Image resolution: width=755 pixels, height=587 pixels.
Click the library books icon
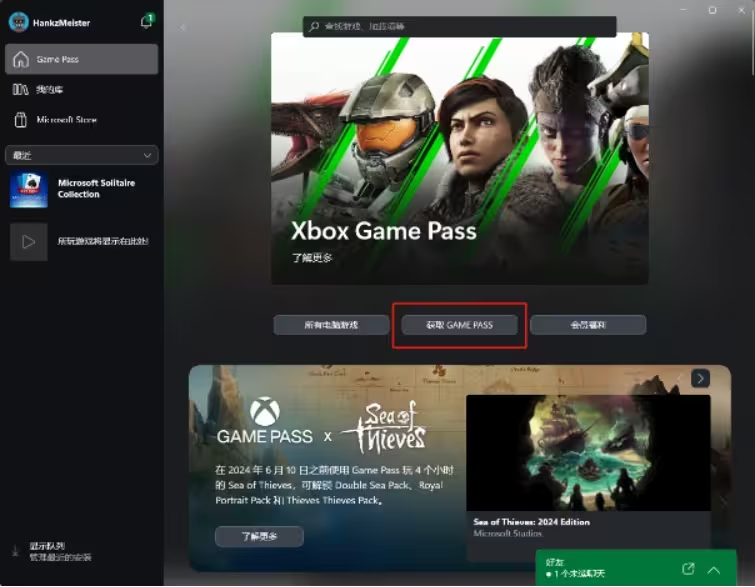click(x=21, y=90)
